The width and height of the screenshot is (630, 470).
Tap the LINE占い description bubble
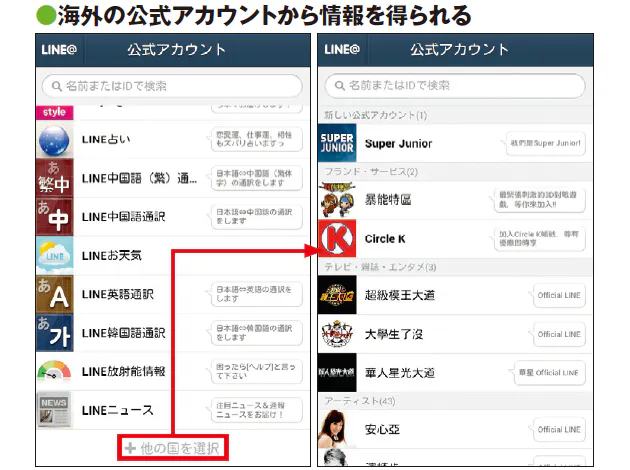tap(256, 140)
